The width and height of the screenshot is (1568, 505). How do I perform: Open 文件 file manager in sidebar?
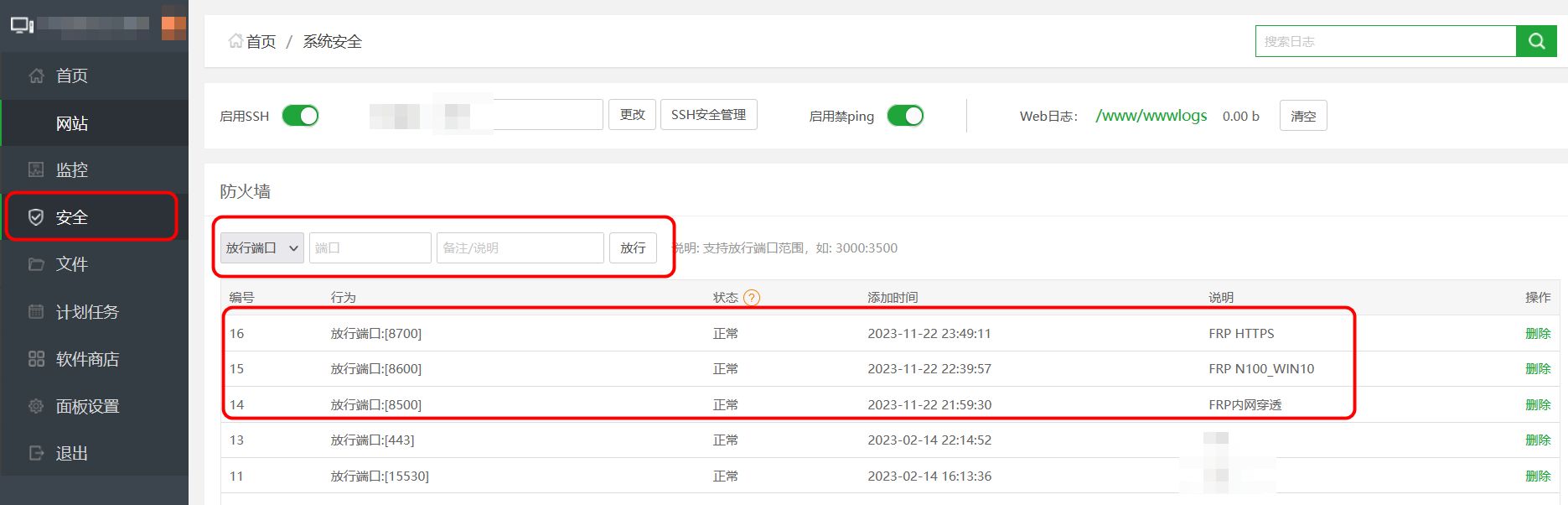[x=71, y=264]
